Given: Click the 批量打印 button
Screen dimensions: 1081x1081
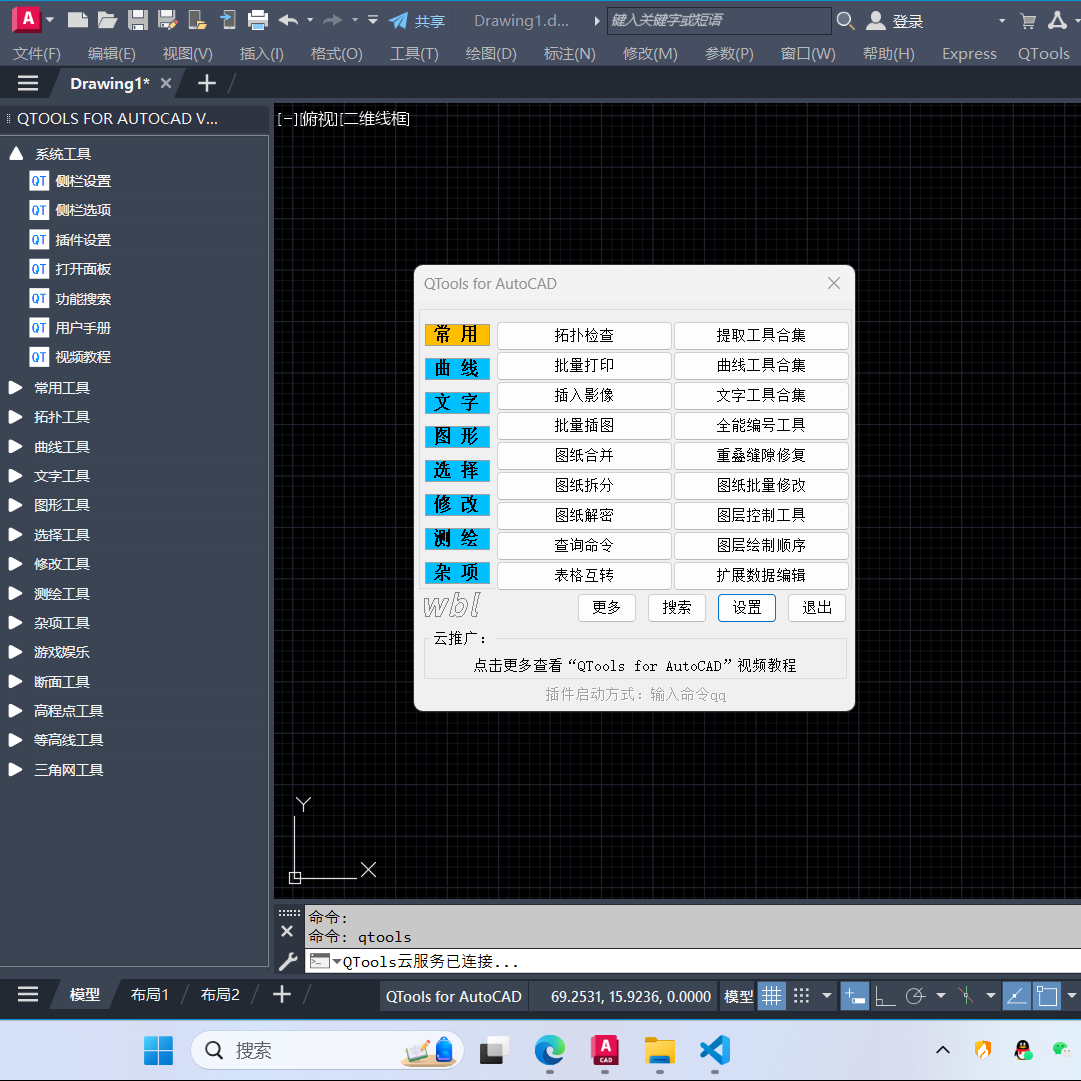Looking at the screenshot, I should (x=584, y=365).
